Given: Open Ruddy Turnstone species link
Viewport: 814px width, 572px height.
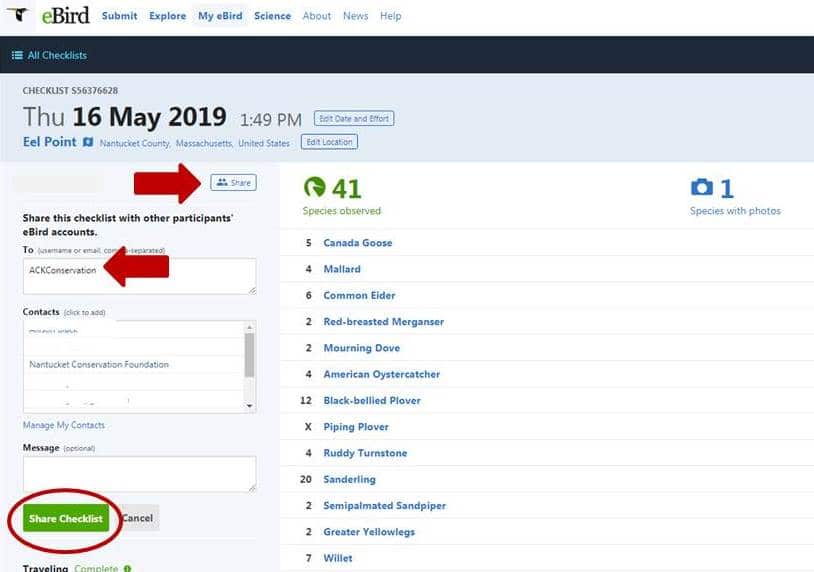Looking at the screenshot, I should pos(365,453).
